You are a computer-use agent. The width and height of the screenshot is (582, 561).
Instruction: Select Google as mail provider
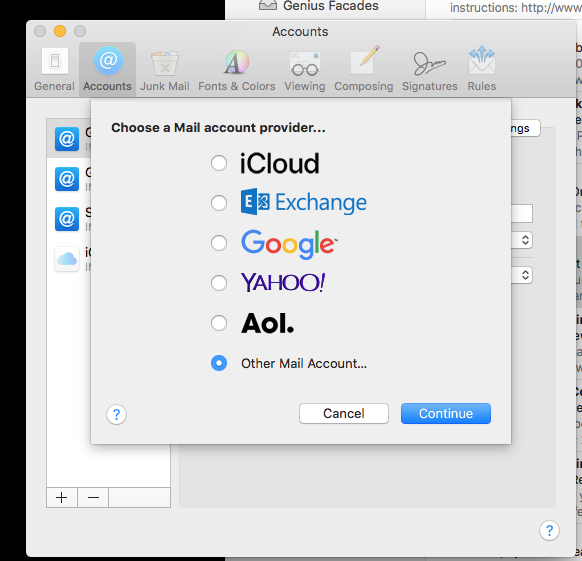click(x=219, y=243)
